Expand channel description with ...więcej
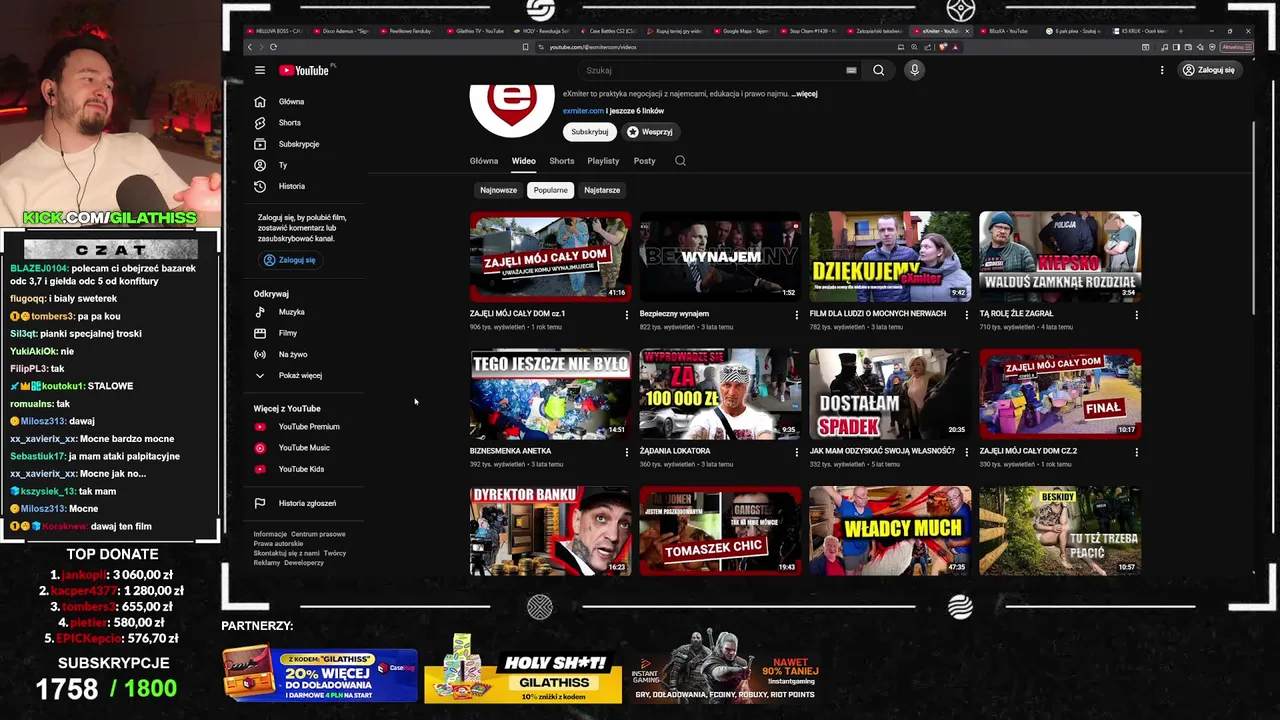1280x720 pixels. click(x=804, y=94)
